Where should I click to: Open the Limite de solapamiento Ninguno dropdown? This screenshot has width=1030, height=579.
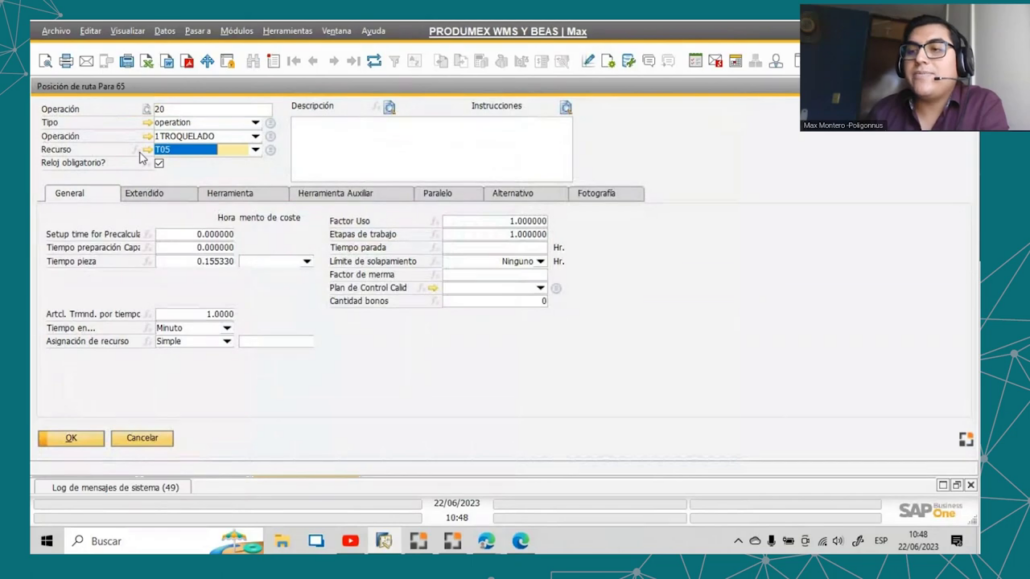point(540,260)
